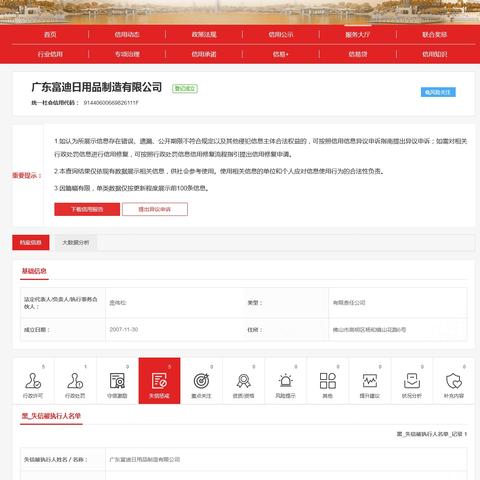Click the establishment date 2007-11-30

click(x=124, y=330)
